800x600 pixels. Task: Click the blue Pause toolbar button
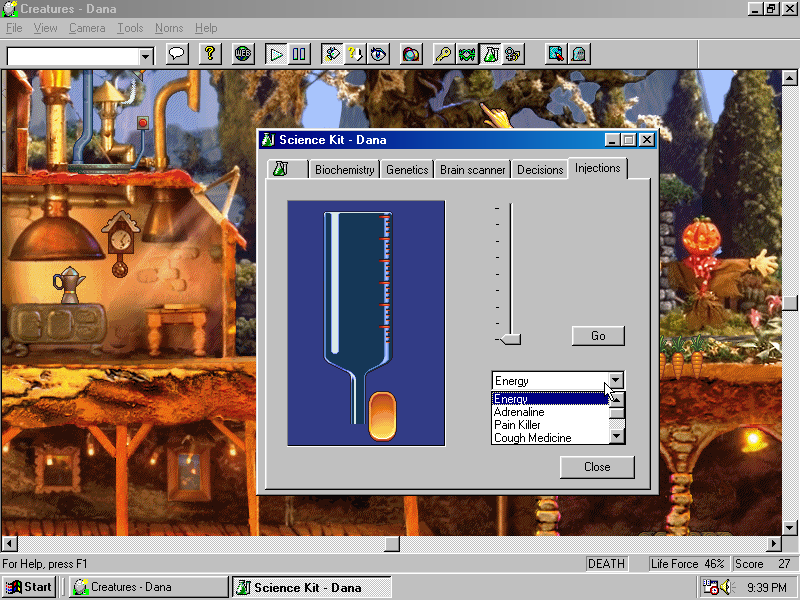298,54
